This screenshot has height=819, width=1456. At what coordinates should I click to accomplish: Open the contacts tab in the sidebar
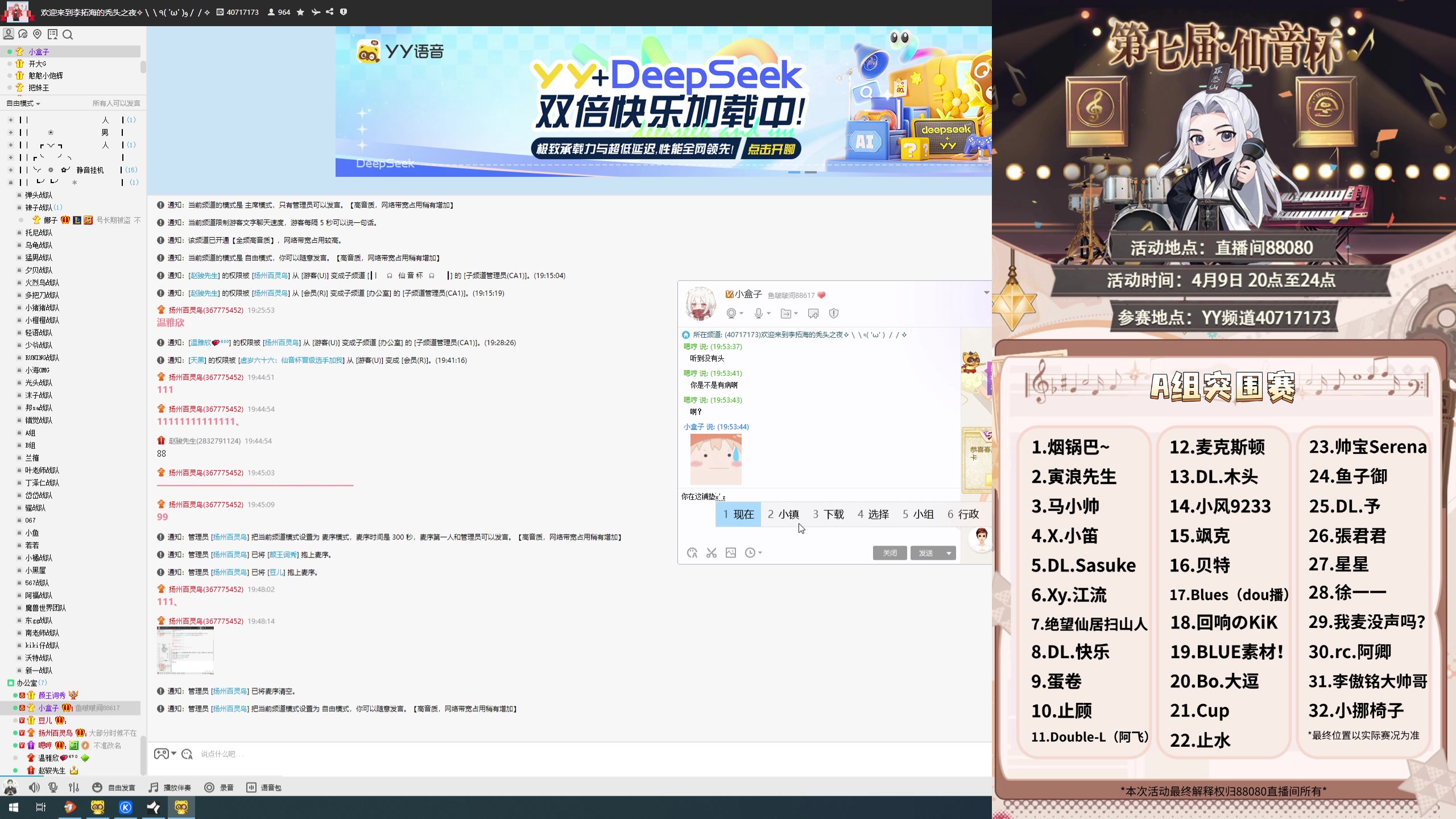coord(9,34)
